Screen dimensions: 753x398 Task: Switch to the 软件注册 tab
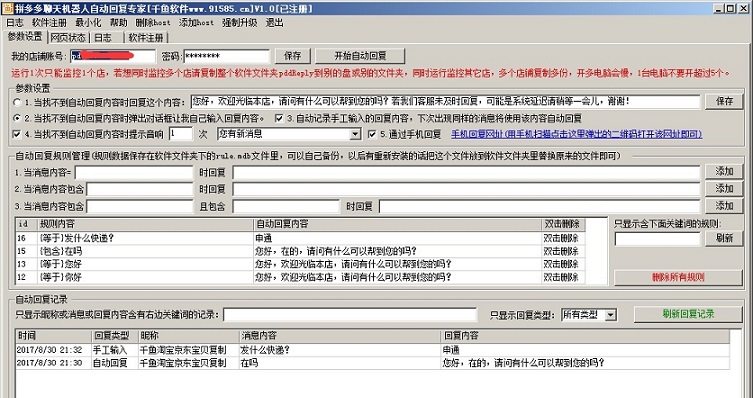coord(146,37)
